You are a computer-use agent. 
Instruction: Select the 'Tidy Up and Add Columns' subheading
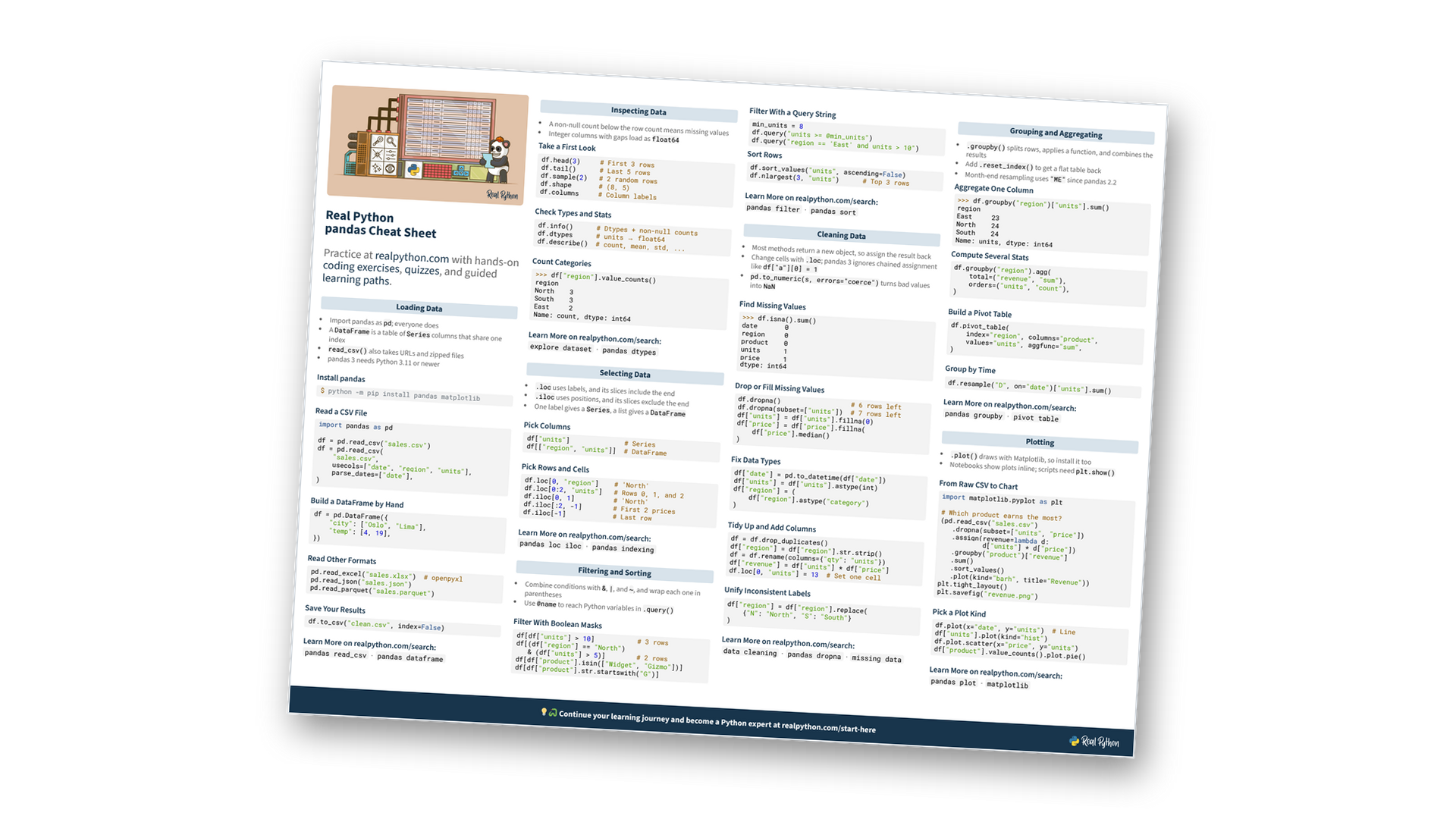click(x=771, y=527)
